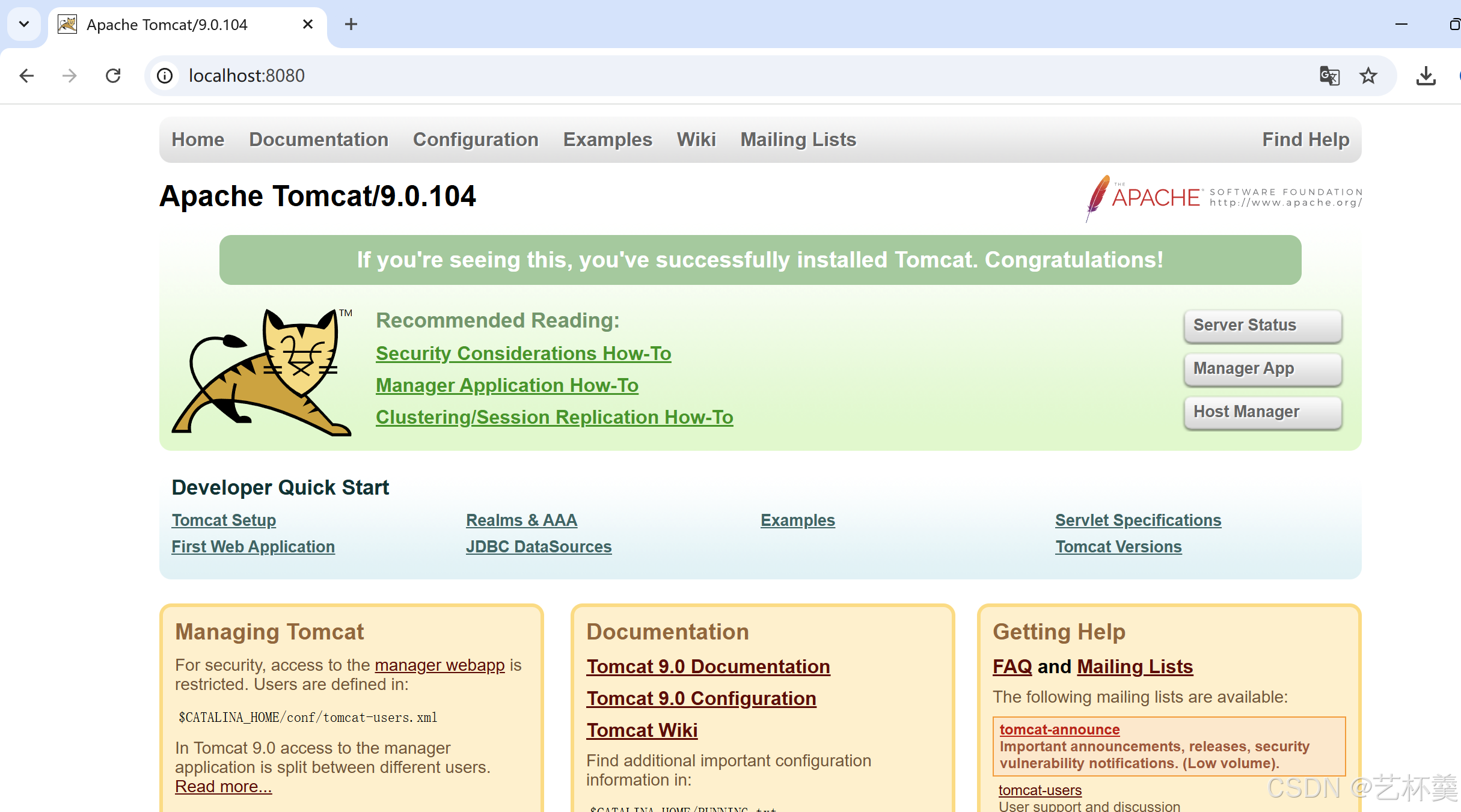Click the translate page icon

click(x=1329, y=76)
